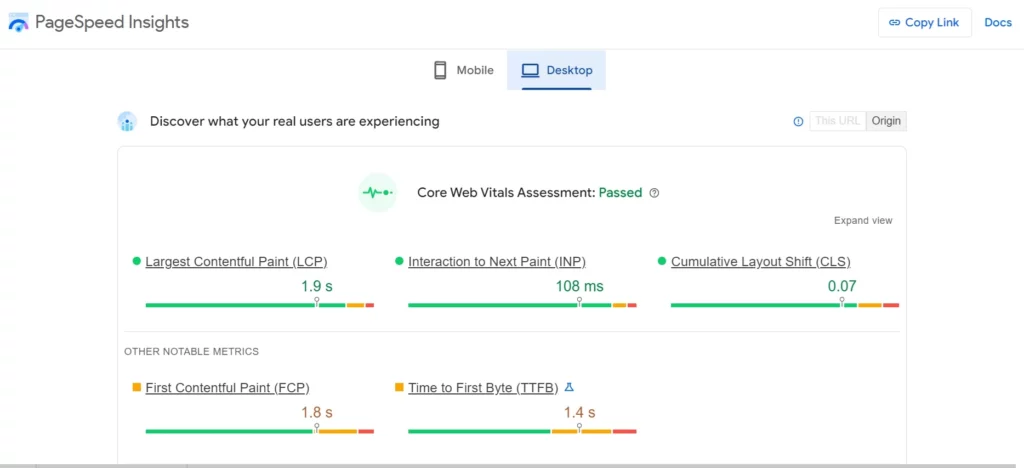Click Expand view
This screenshot has height=468, width=1024.
pos(863,221)
